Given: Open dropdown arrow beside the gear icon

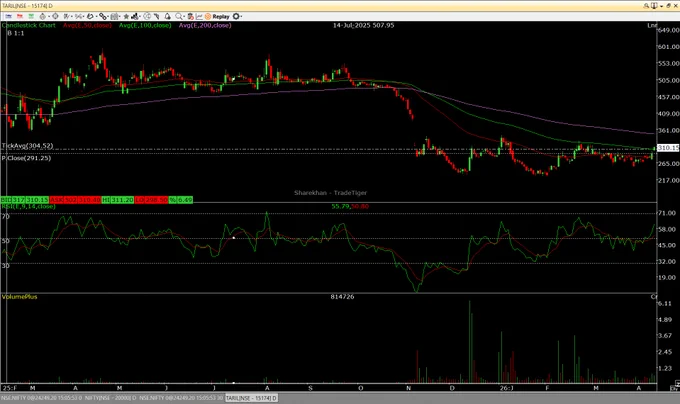Looking at the screenshot, I should pyautogui.click(x=241, y=16).
